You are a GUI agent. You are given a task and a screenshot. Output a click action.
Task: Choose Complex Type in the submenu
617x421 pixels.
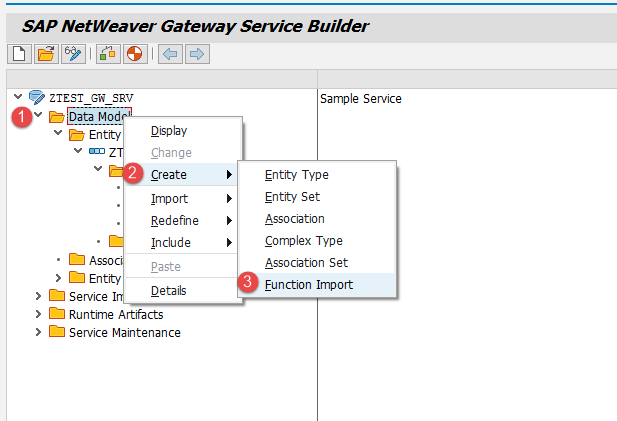(303, 241)
